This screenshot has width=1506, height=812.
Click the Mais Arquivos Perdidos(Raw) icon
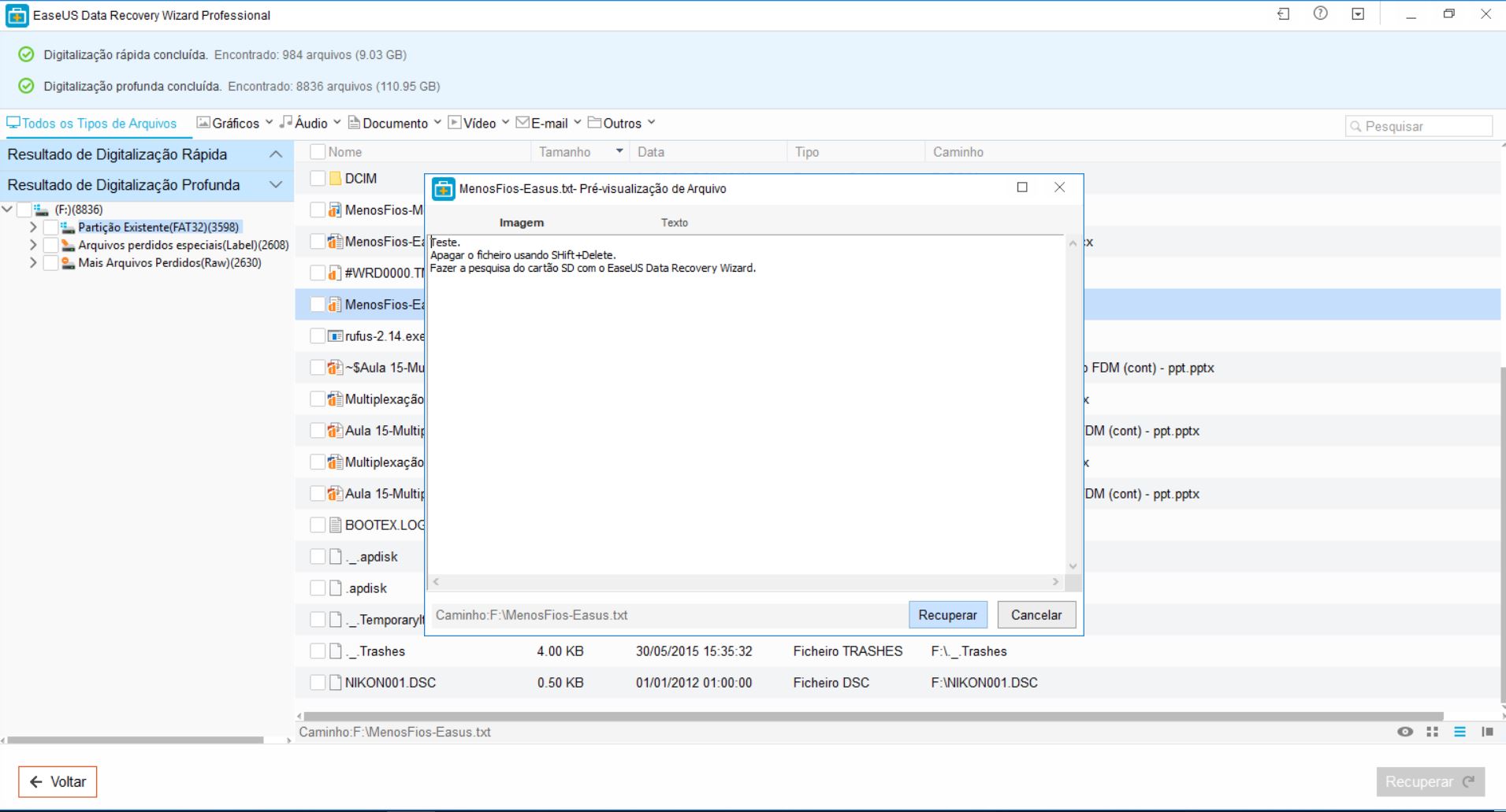pos(68,263)
